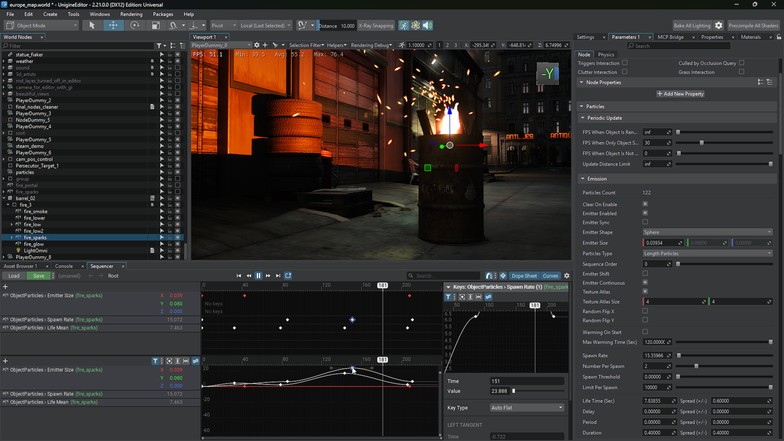Toggle the physics atom icon in toolbar
Screen dimensions: 784x441
tap(416, 25)
